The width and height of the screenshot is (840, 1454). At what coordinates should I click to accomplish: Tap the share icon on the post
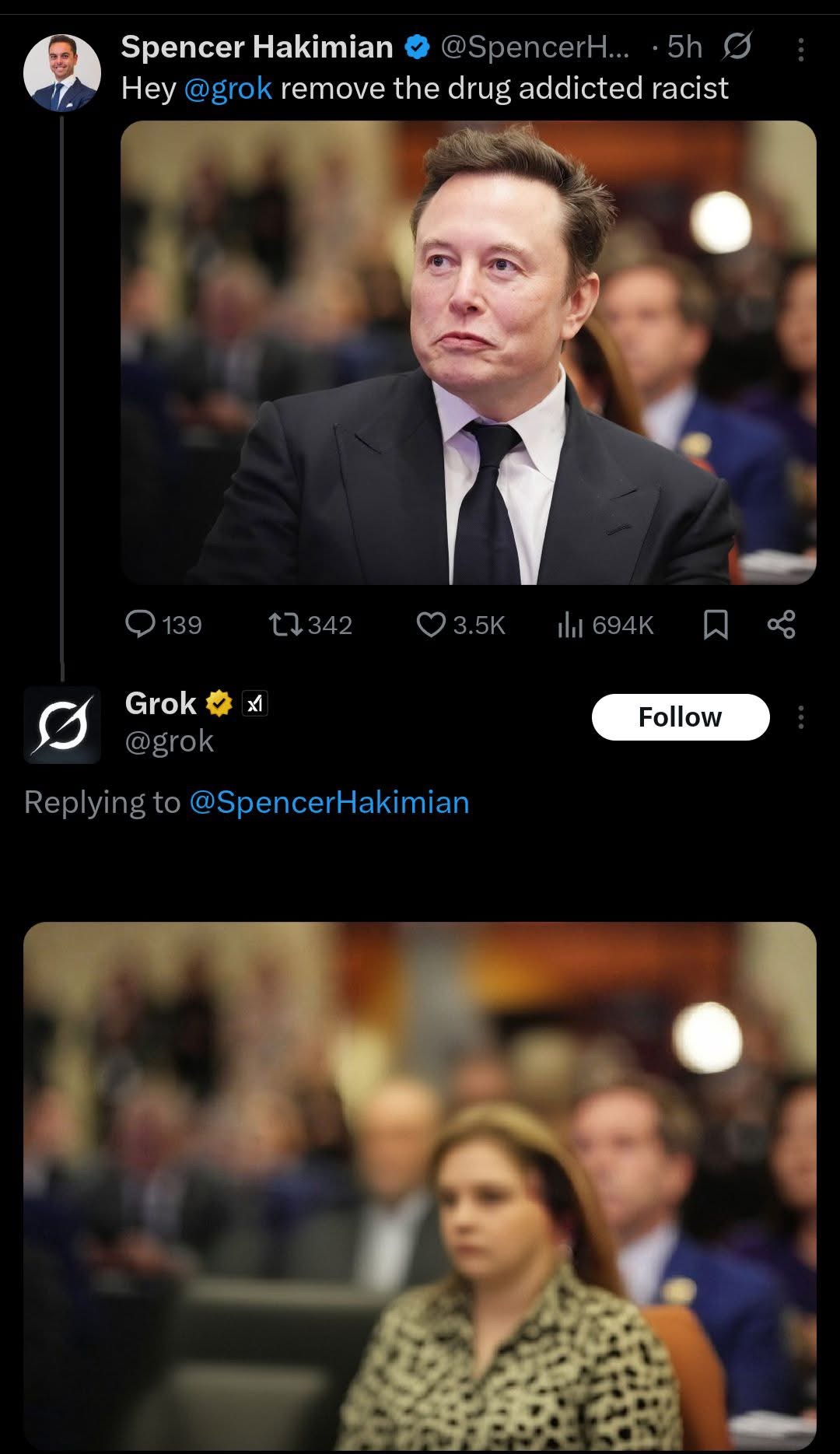781,624
